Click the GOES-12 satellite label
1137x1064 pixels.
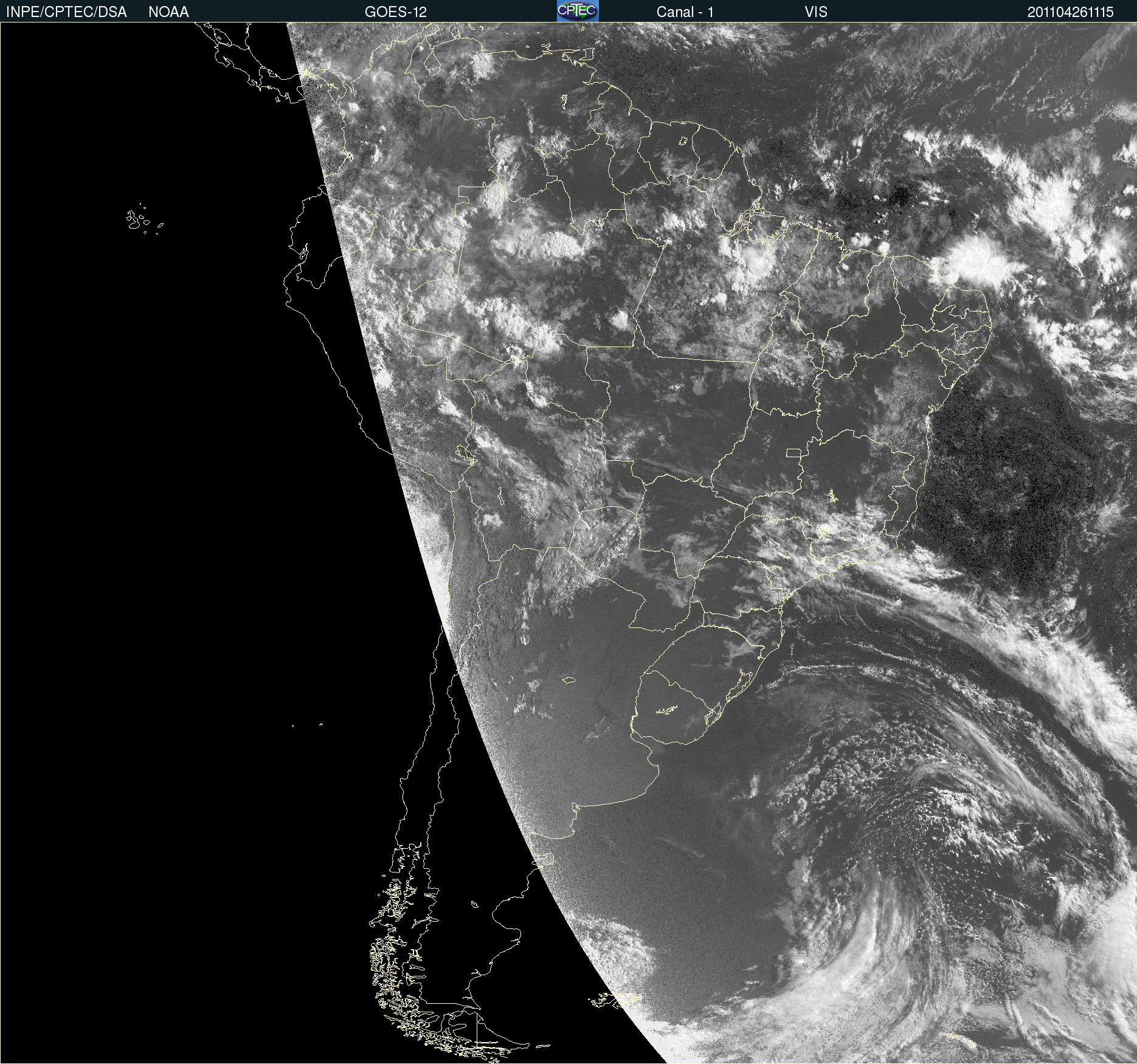click(x=396, y=12)
